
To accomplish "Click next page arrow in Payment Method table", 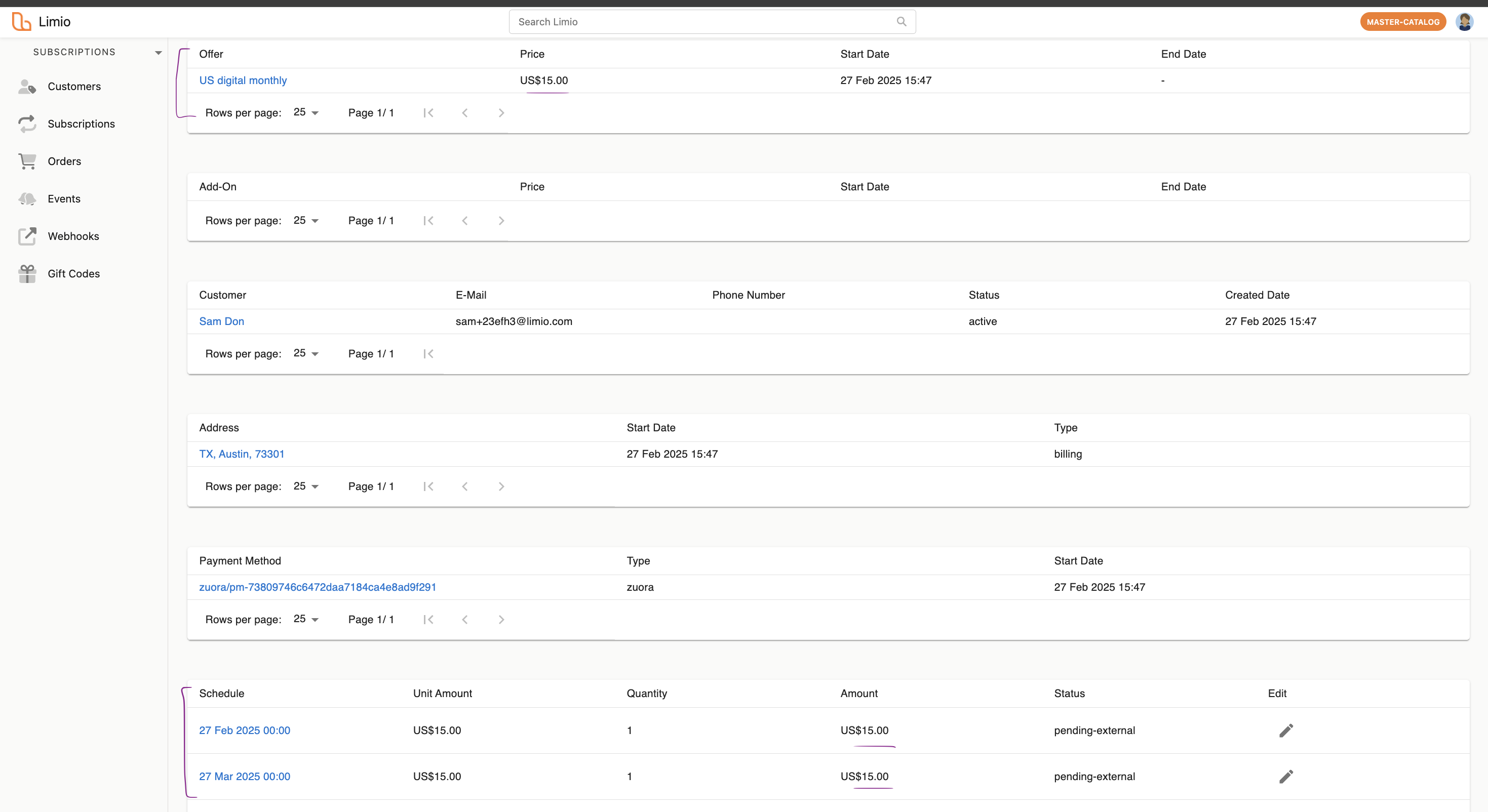I will 501,620.
